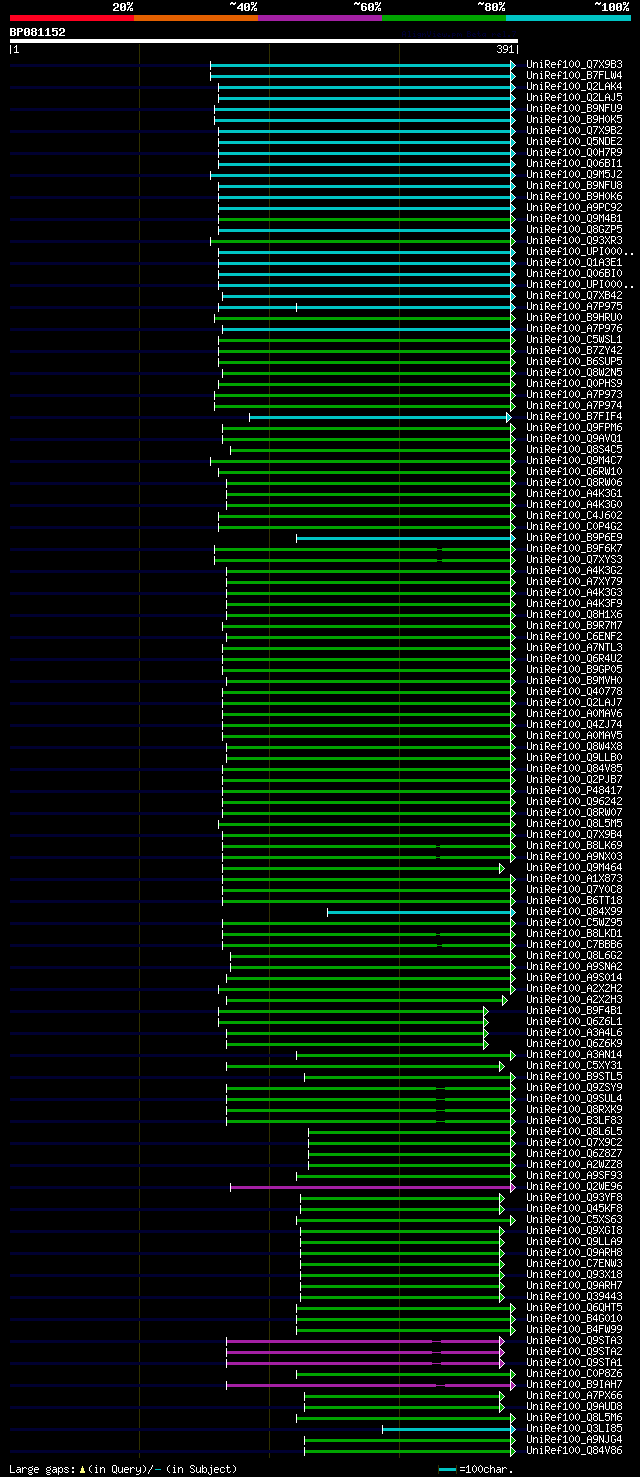This screenshot has width=640, height=1477.
Task: Click the cyan ~100% identity legend segment
Action: pos(568,18)
